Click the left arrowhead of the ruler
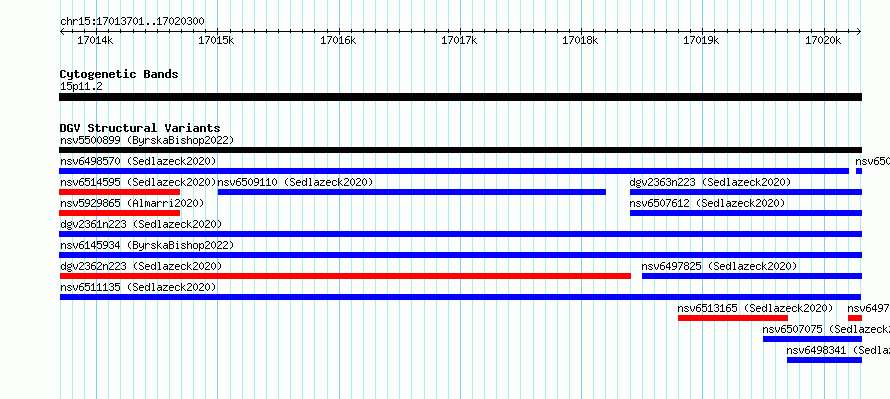Image resolution: width=890 pixels, height=399 pixels. pos(62,32)
